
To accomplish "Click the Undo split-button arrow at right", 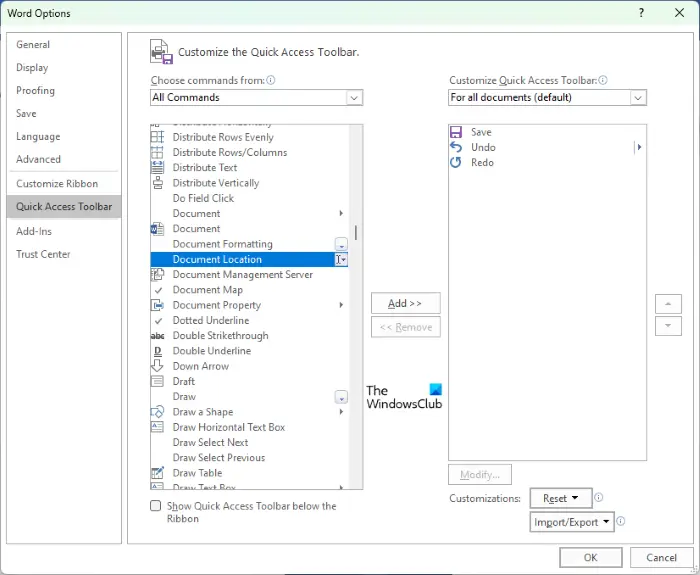I will (x=639, y=147).
